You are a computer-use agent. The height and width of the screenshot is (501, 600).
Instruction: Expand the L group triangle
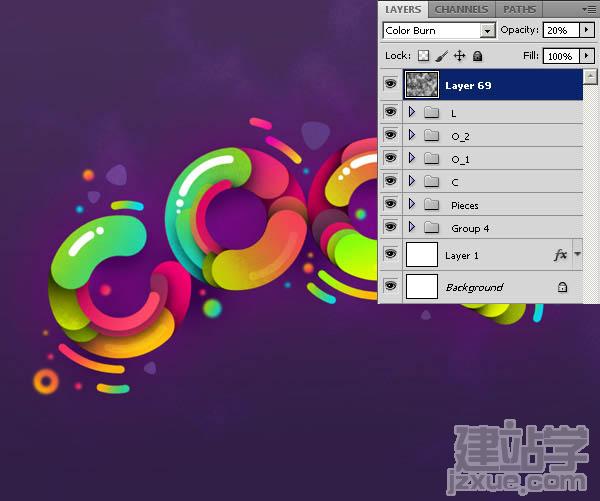[x=412, y=112]
